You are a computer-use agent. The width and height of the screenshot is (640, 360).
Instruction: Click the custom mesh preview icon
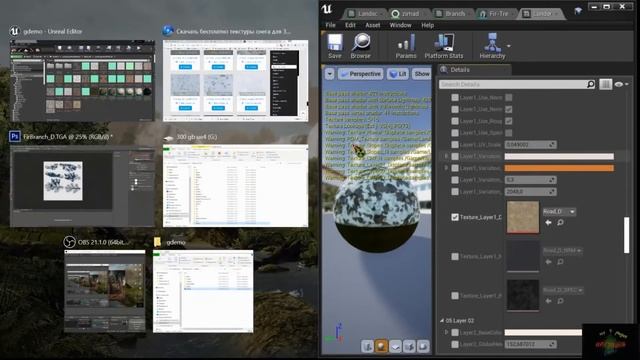point(423,346)
